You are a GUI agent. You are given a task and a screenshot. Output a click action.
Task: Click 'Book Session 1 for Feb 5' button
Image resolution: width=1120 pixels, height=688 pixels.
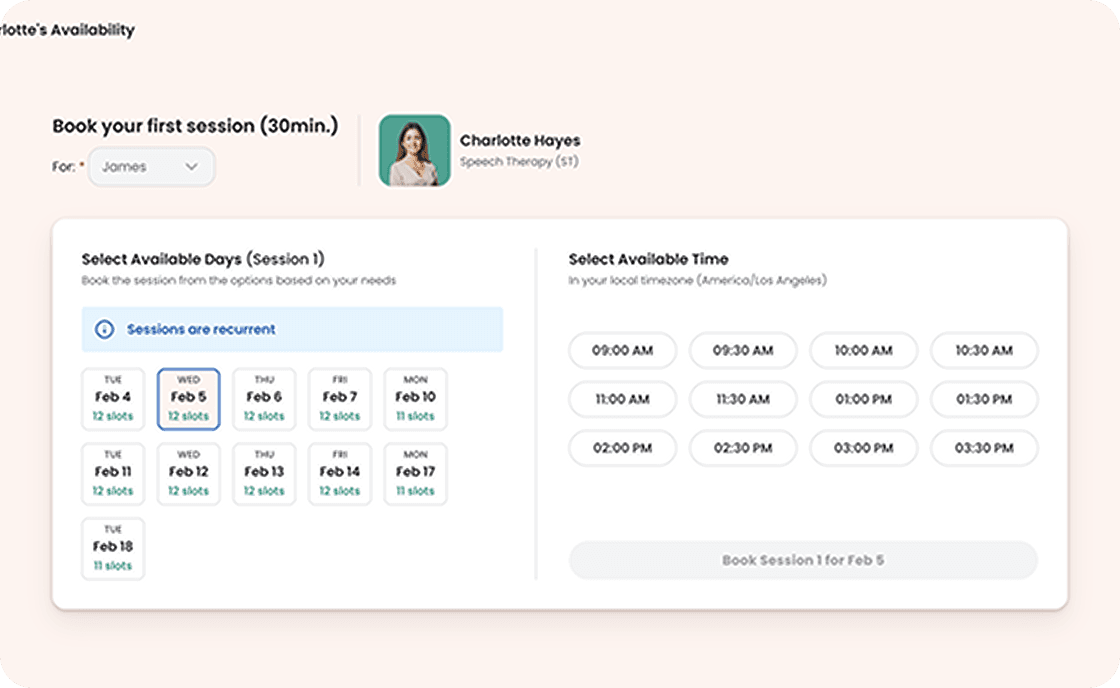point(803,560)
